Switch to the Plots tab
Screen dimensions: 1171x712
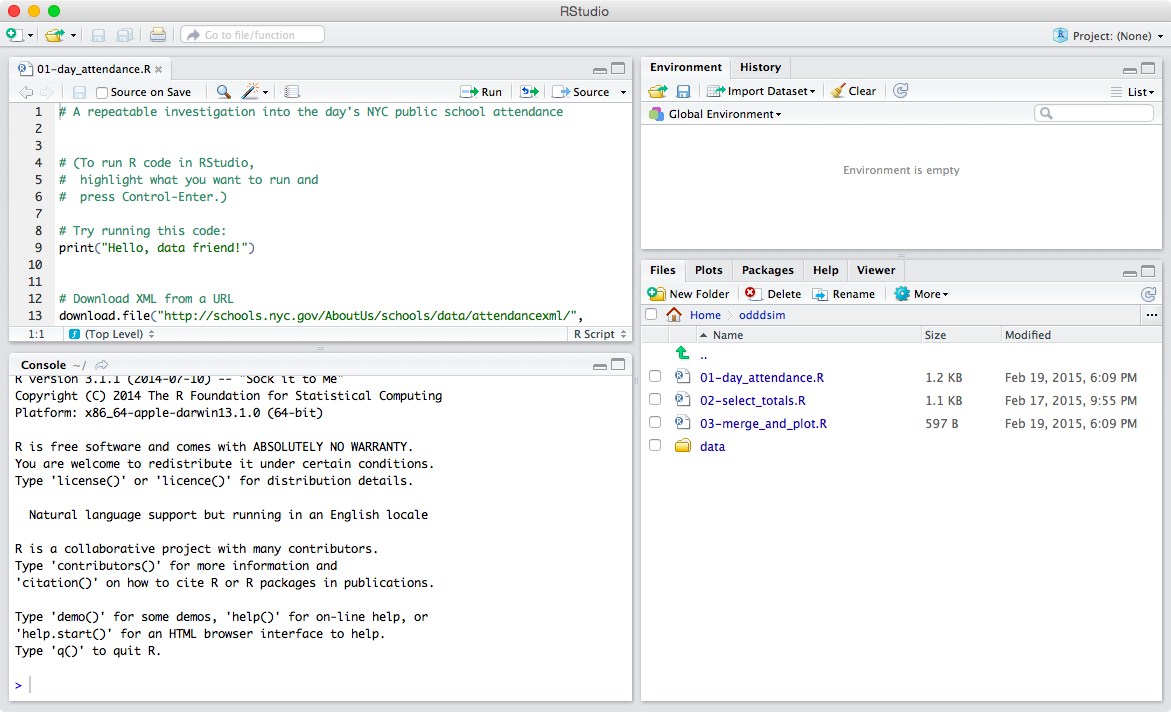coord(709,270)
